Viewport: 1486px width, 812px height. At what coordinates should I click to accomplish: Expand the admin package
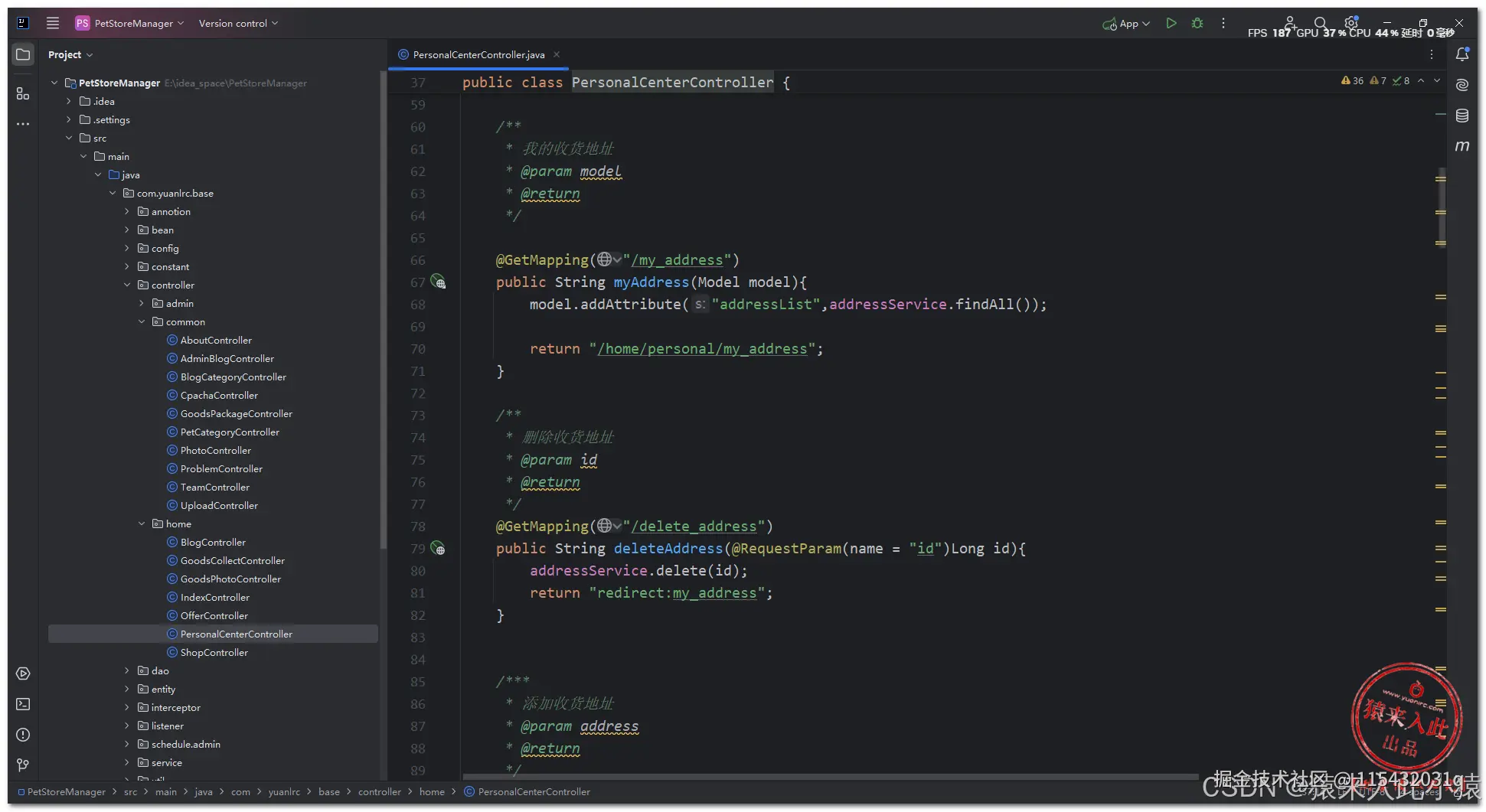click(142, 303)
